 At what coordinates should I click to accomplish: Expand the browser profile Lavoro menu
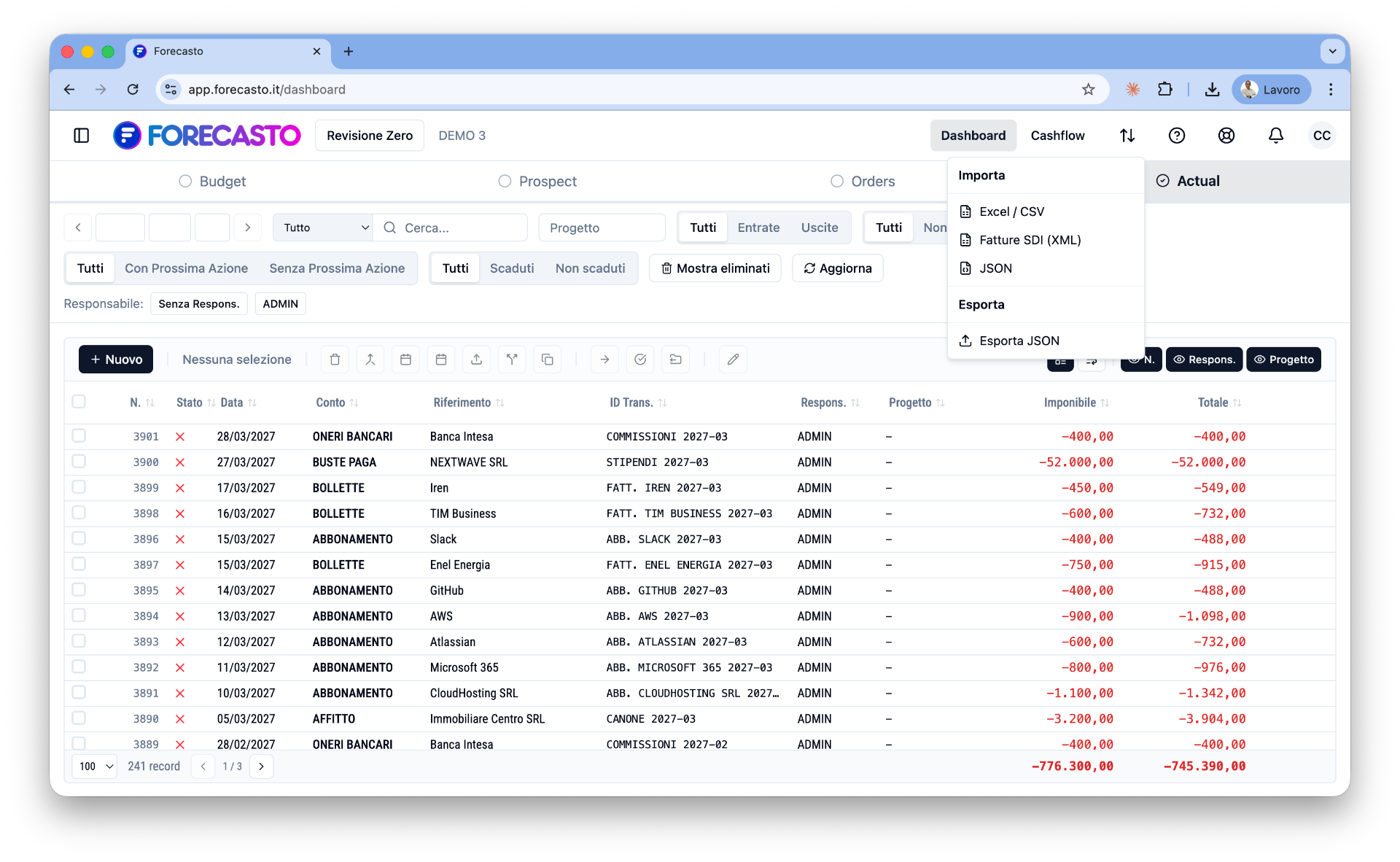1271,89
